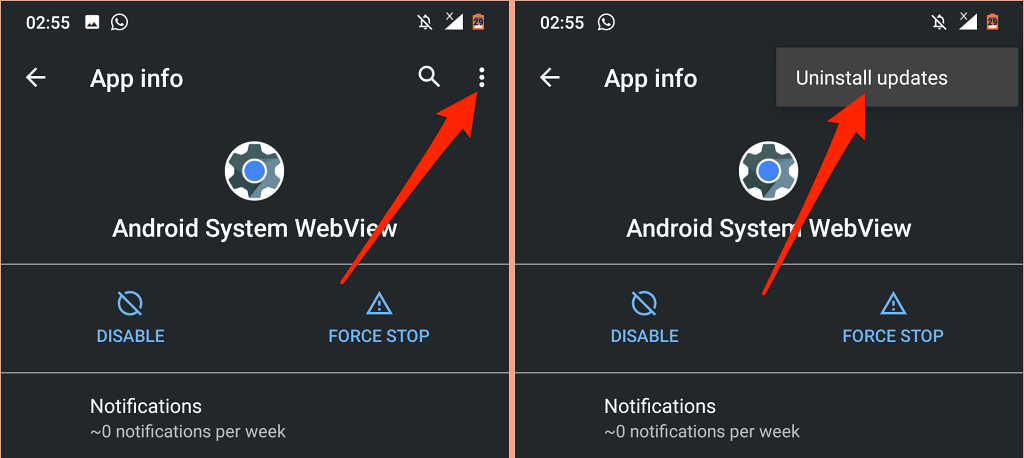Screen dimensions: 1024x458
Task: Tap Disable icon in right screen
Action: pyautogui.click(x=644, y=304)
